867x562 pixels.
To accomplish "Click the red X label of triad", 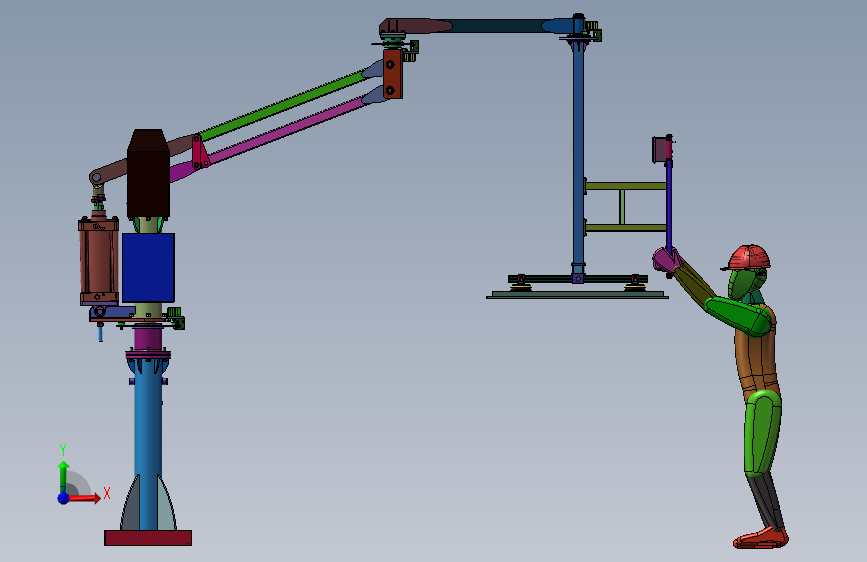I will [107, 493].
